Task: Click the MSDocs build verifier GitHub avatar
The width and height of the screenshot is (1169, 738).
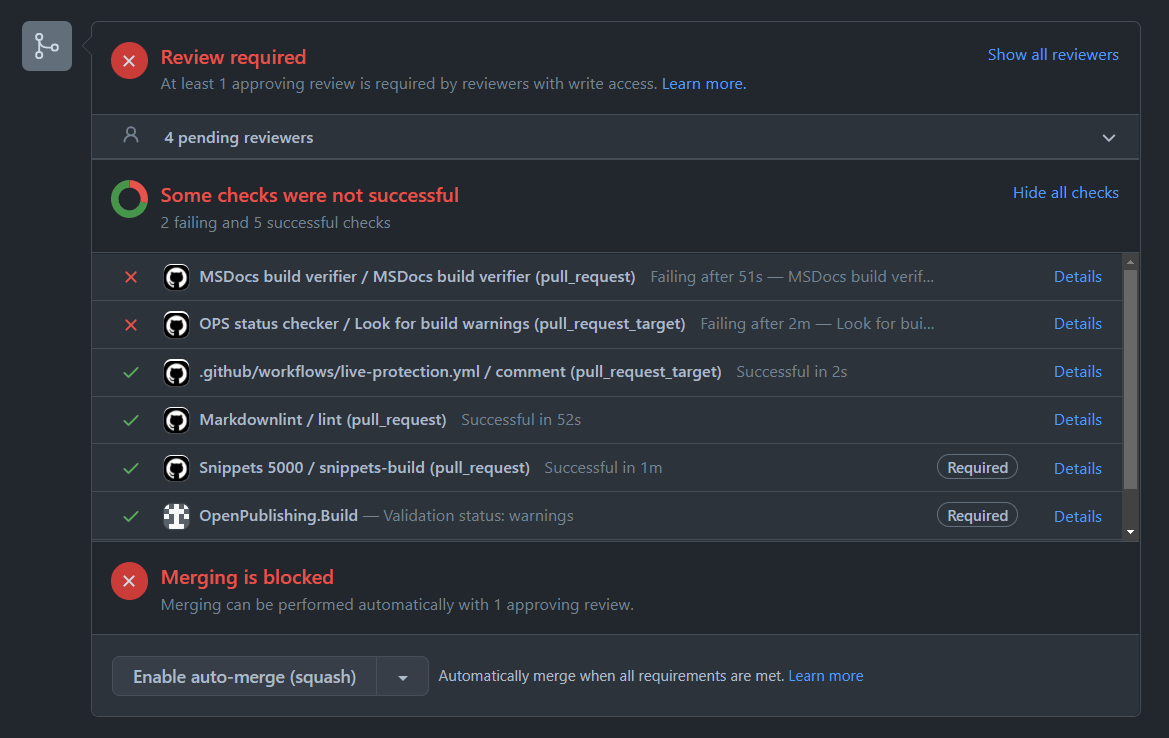Action: [176, 277]
